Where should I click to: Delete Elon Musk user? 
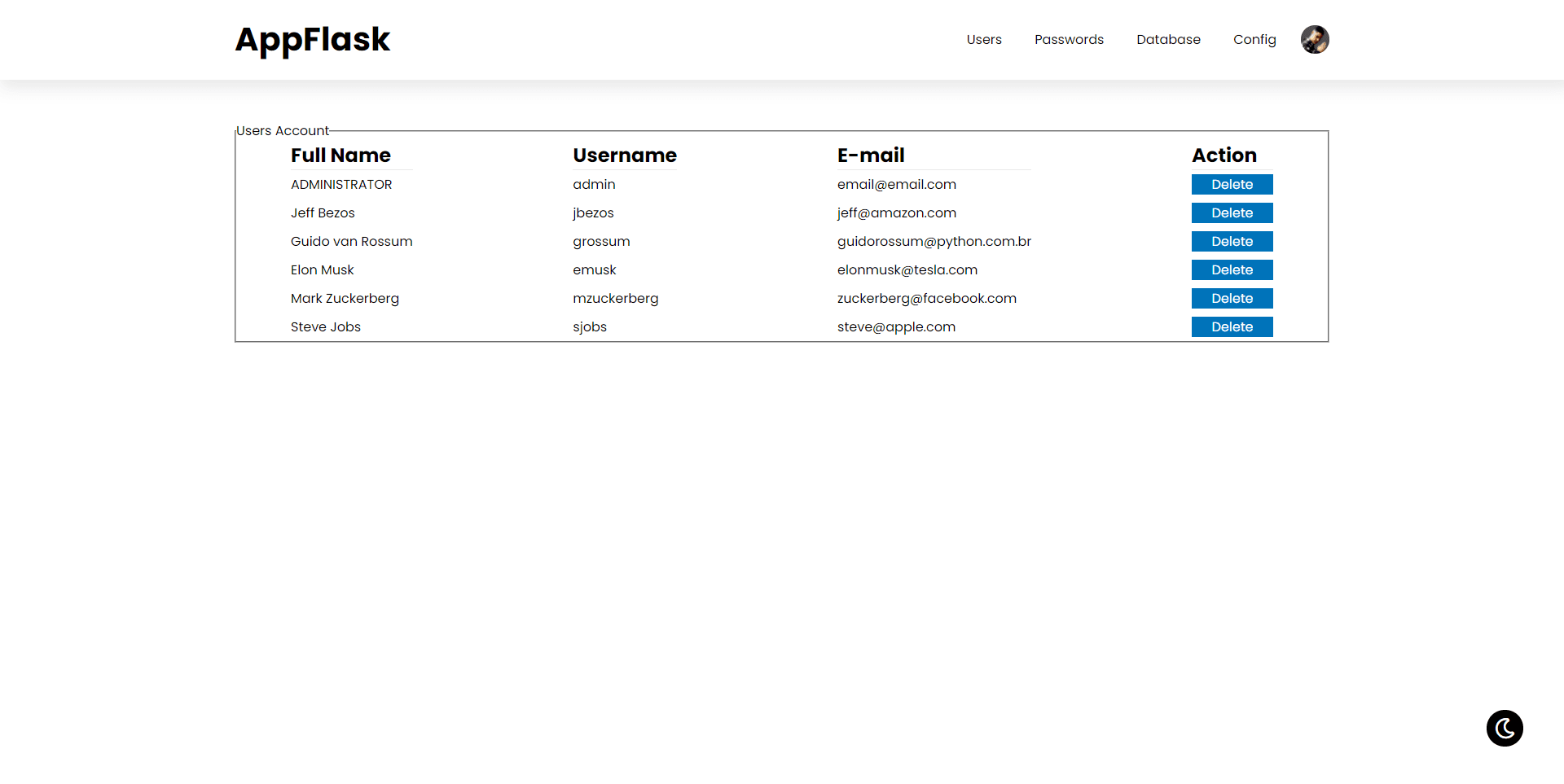[1232, 270]
